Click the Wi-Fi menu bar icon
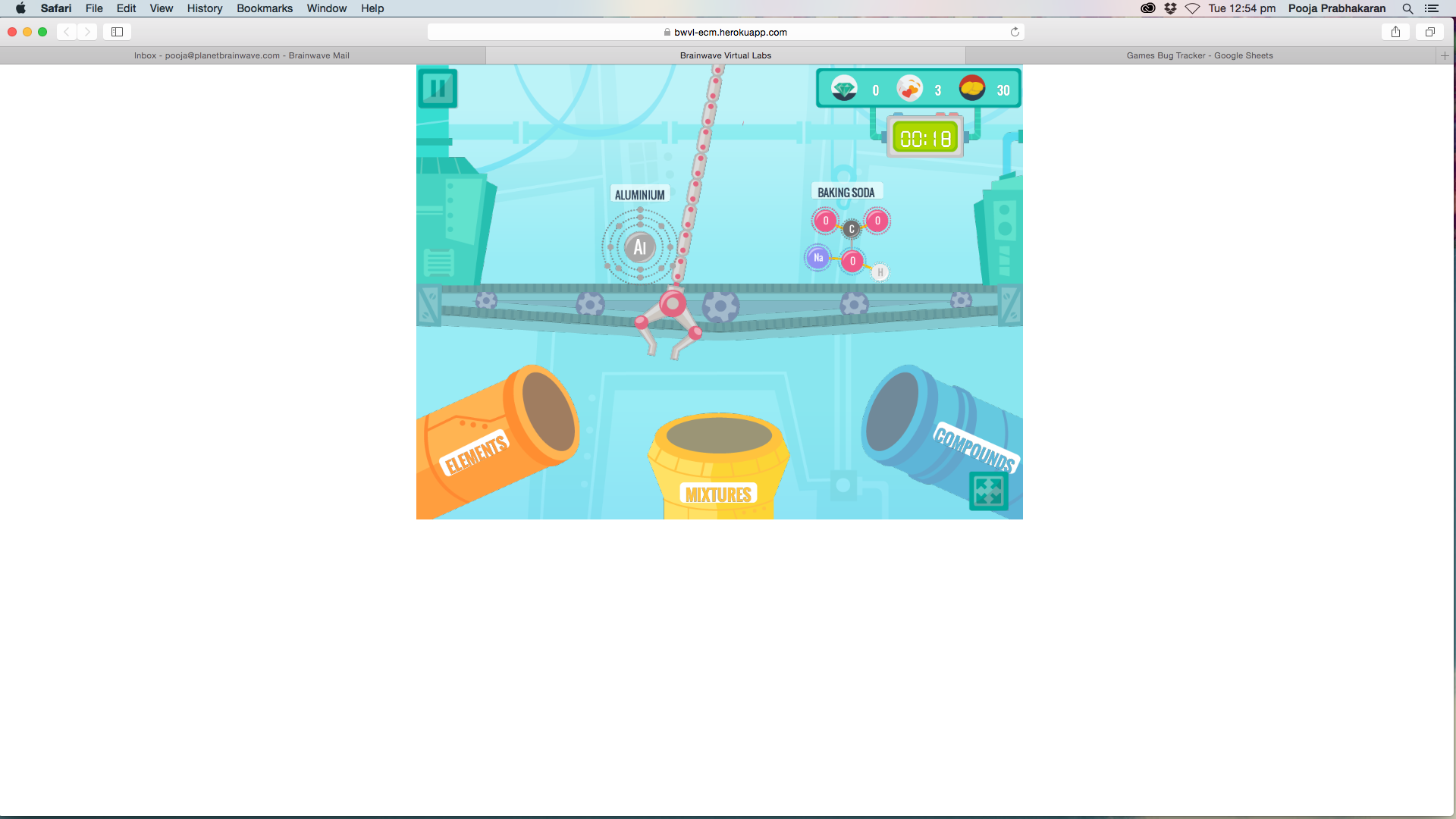 click(1192, 8)
